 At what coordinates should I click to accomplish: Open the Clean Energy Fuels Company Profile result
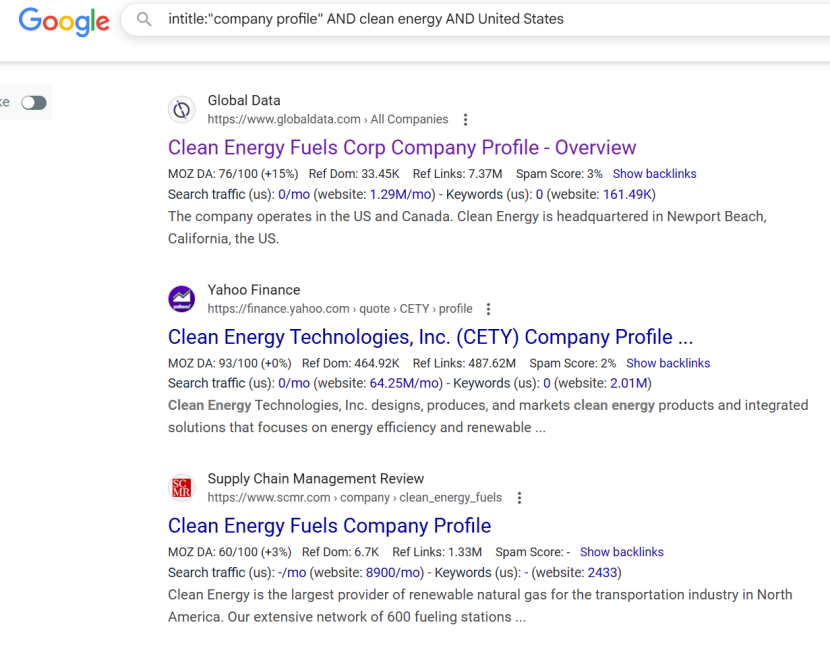tap(329, 526)
